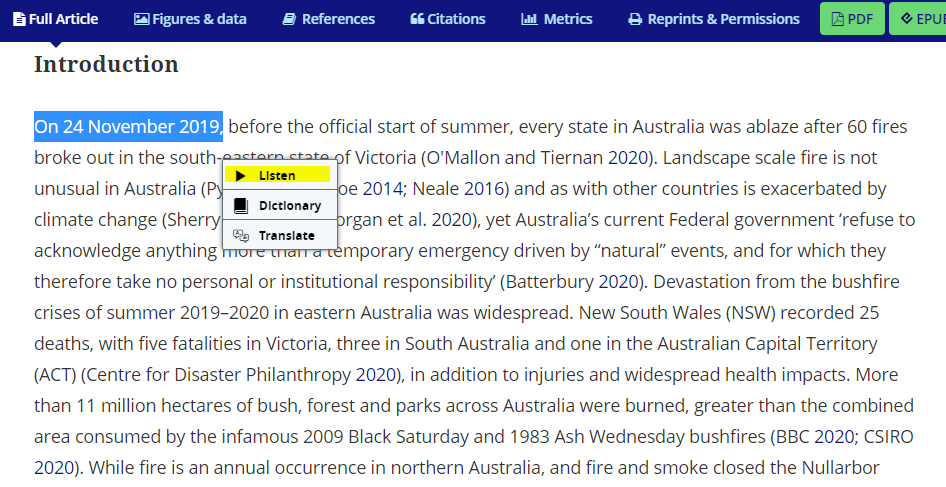This screenshot has height=487, width=946.
Task: Click the Reprints printer icon
Action: (635, 19)
